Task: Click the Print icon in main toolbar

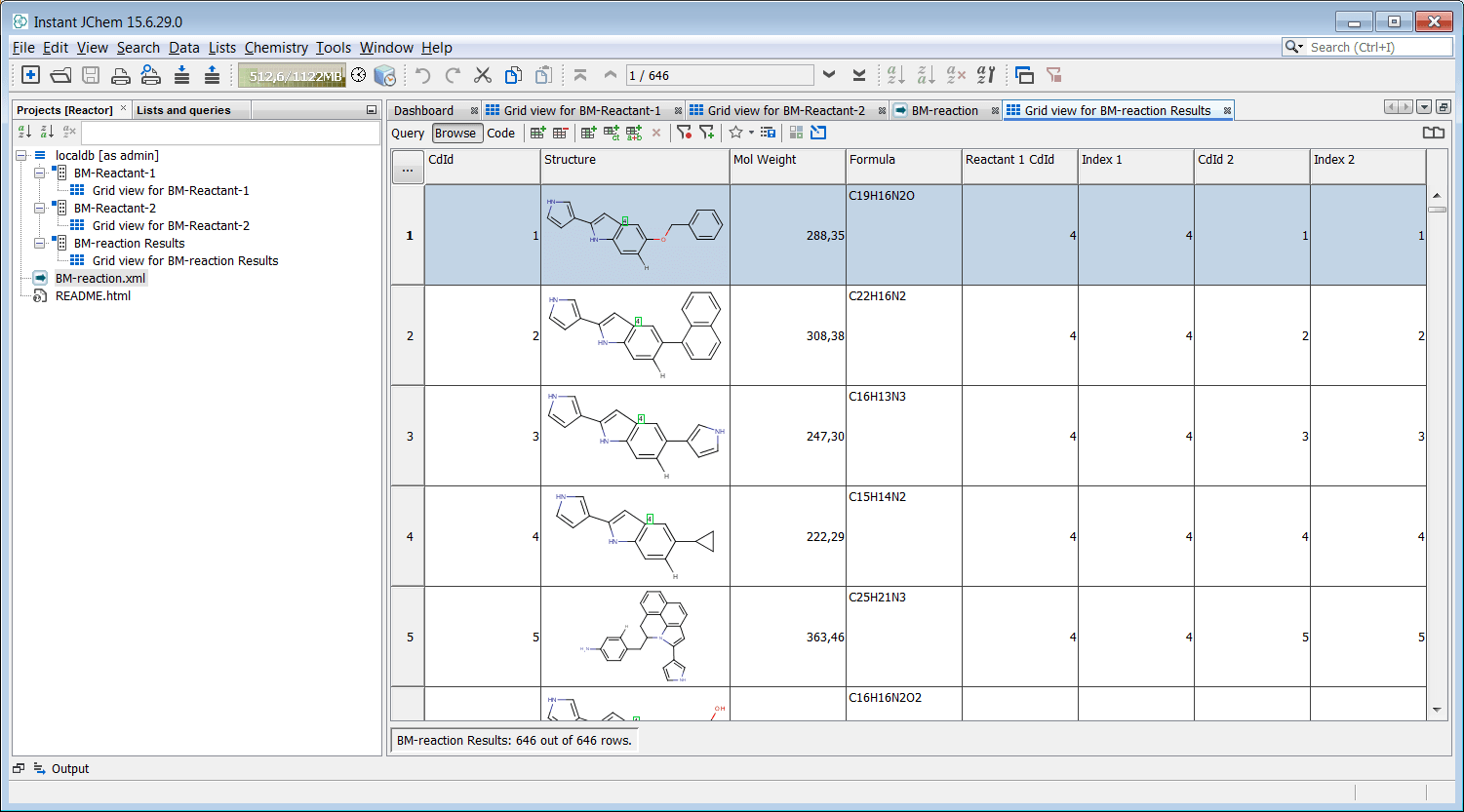Action: click(x=120, y=75)
